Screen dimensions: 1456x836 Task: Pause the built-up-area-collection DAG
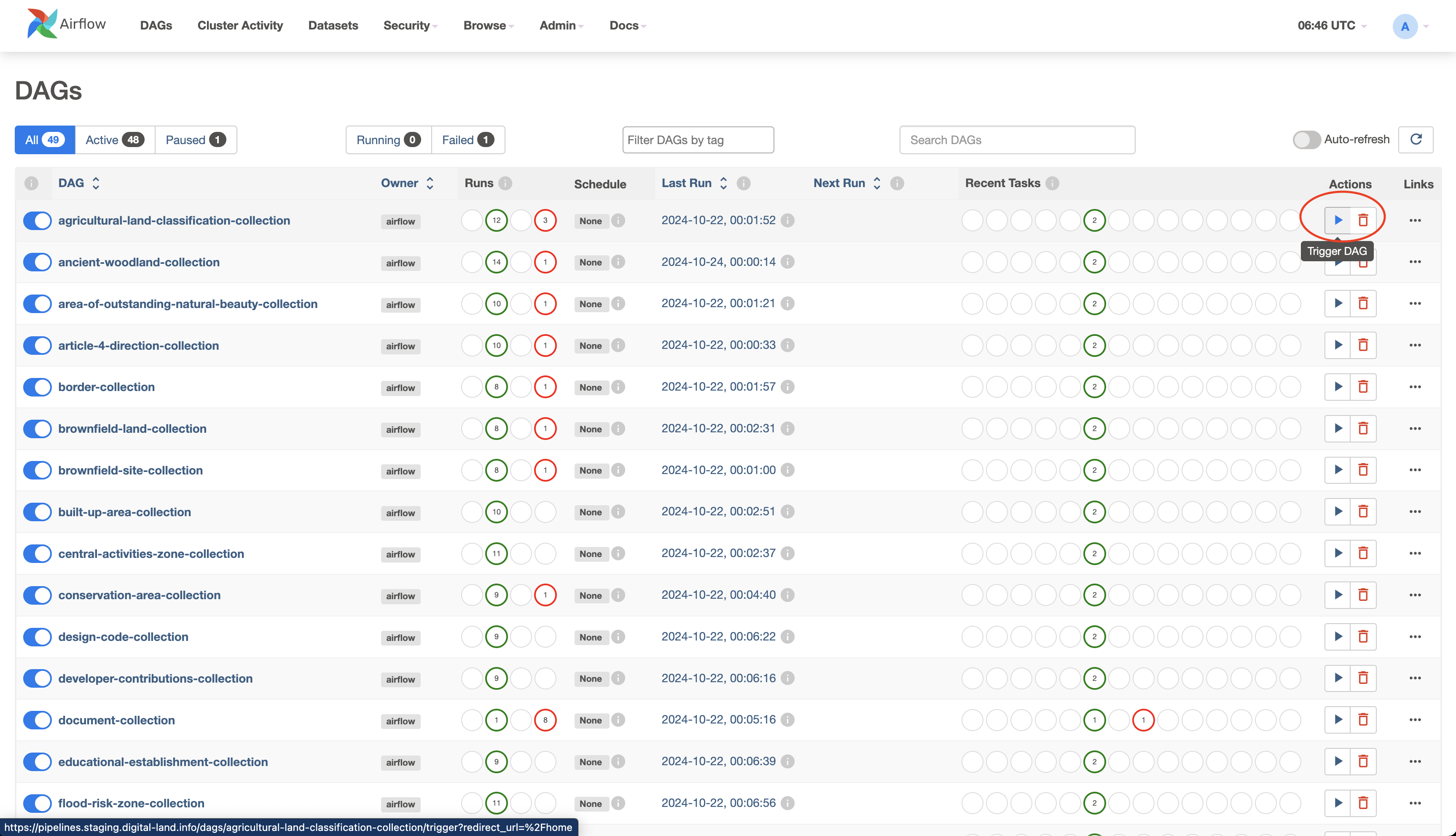coord(38,512)
